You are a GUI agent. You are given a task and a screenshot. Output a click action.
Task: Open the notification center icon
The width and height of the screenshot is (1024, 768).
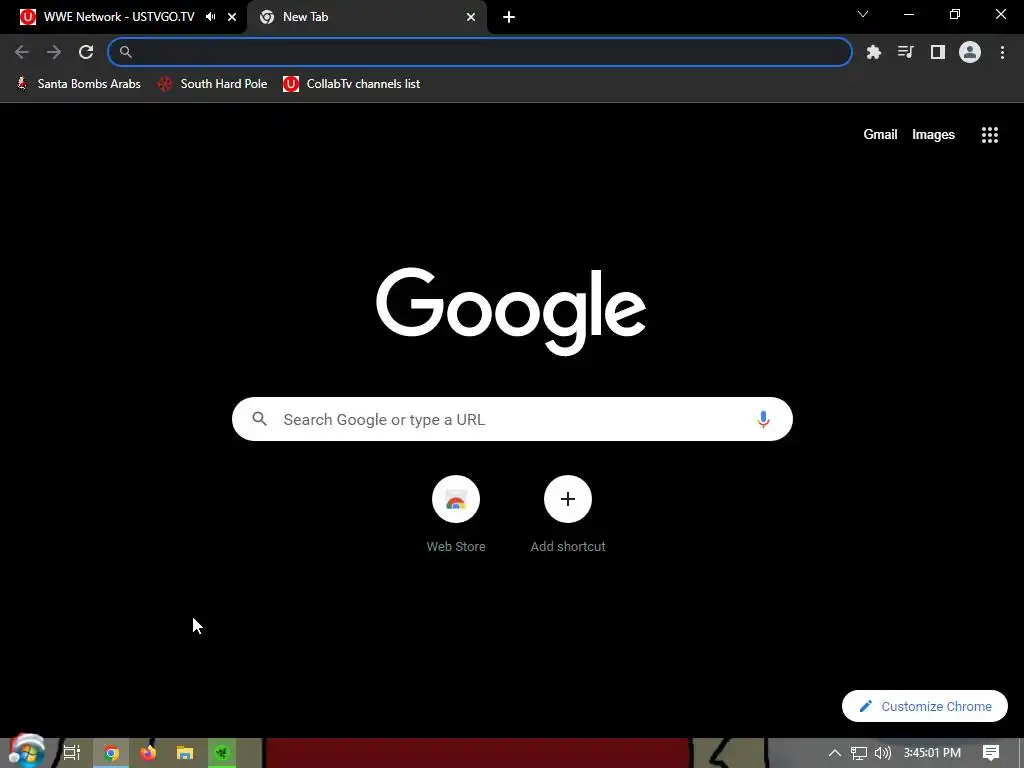tap(991, 753)
